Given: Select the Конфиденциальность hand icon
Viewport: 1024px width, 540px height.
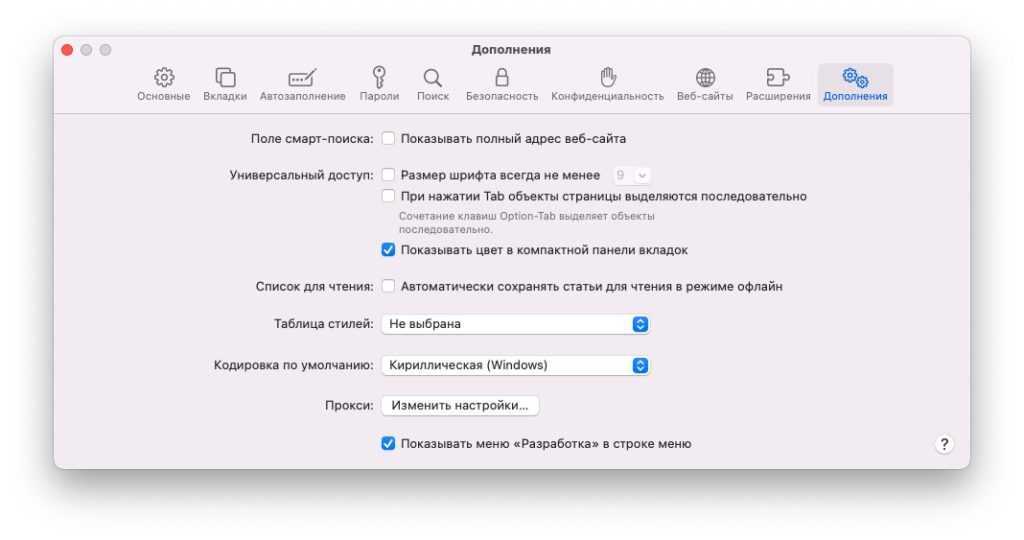Looking at the screenshot, I should [x=607, y=78].
